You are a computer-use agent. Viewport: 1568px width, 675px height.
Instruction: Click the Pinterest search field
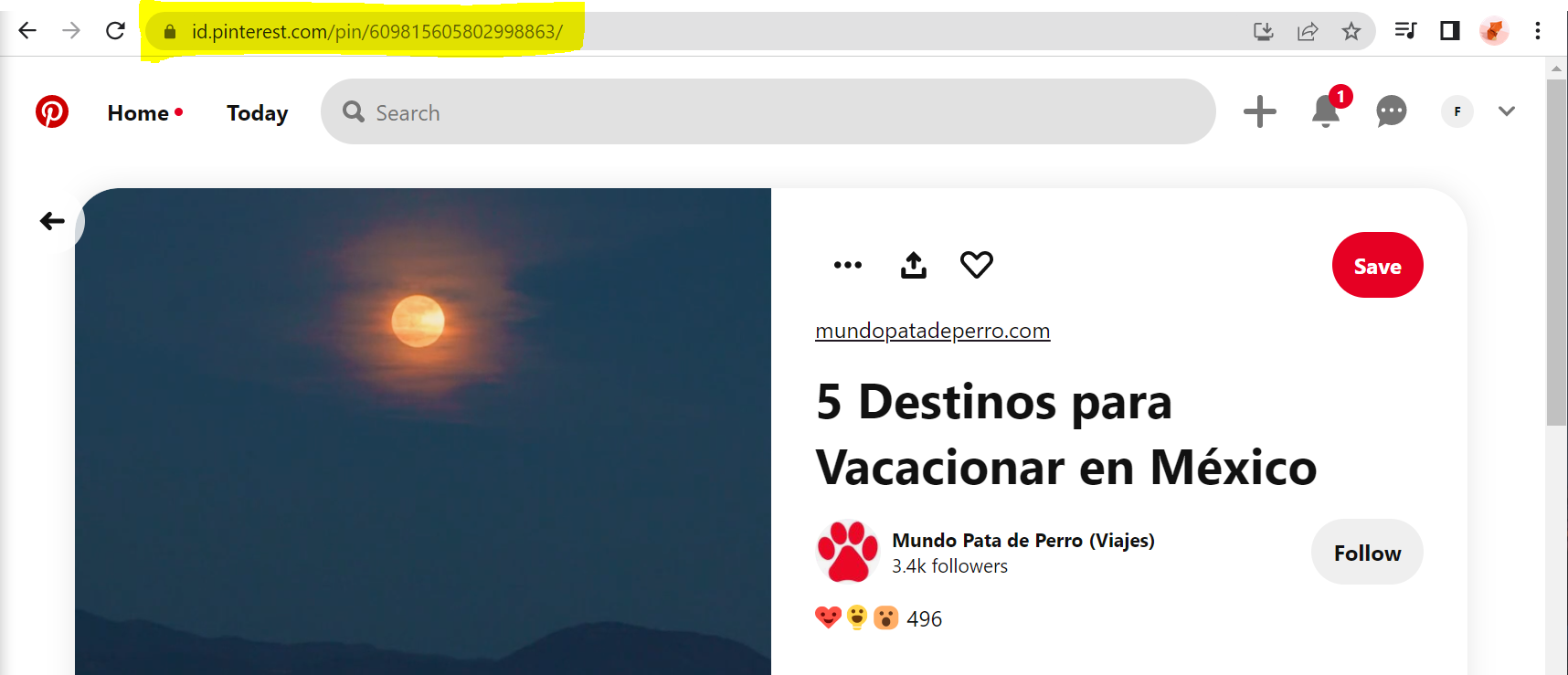(768, 111)
